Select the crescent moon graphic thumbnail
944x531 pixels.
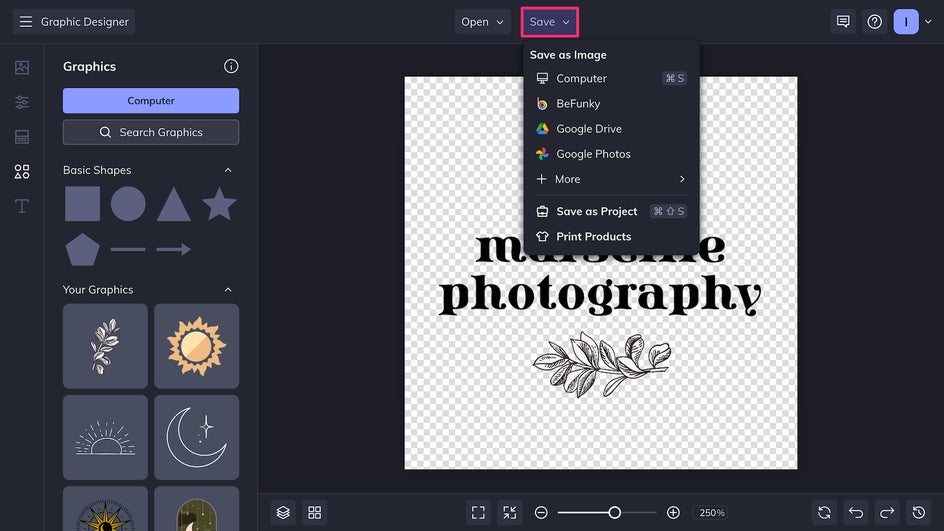tap(197, 437)
